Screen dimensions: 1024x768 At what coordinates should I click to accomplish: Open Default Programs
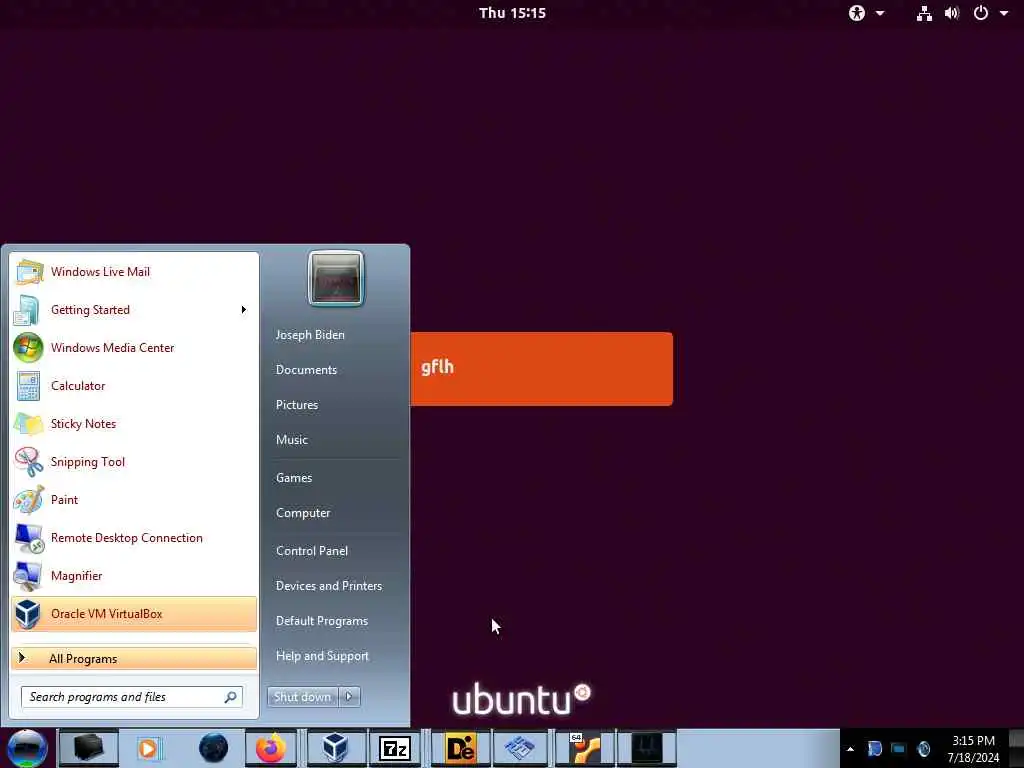(x=322, y=621)
